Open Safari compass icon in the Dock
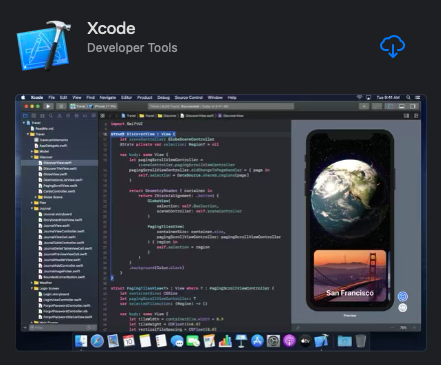Screen dimensions: 441x365 [x=97, y=341]
